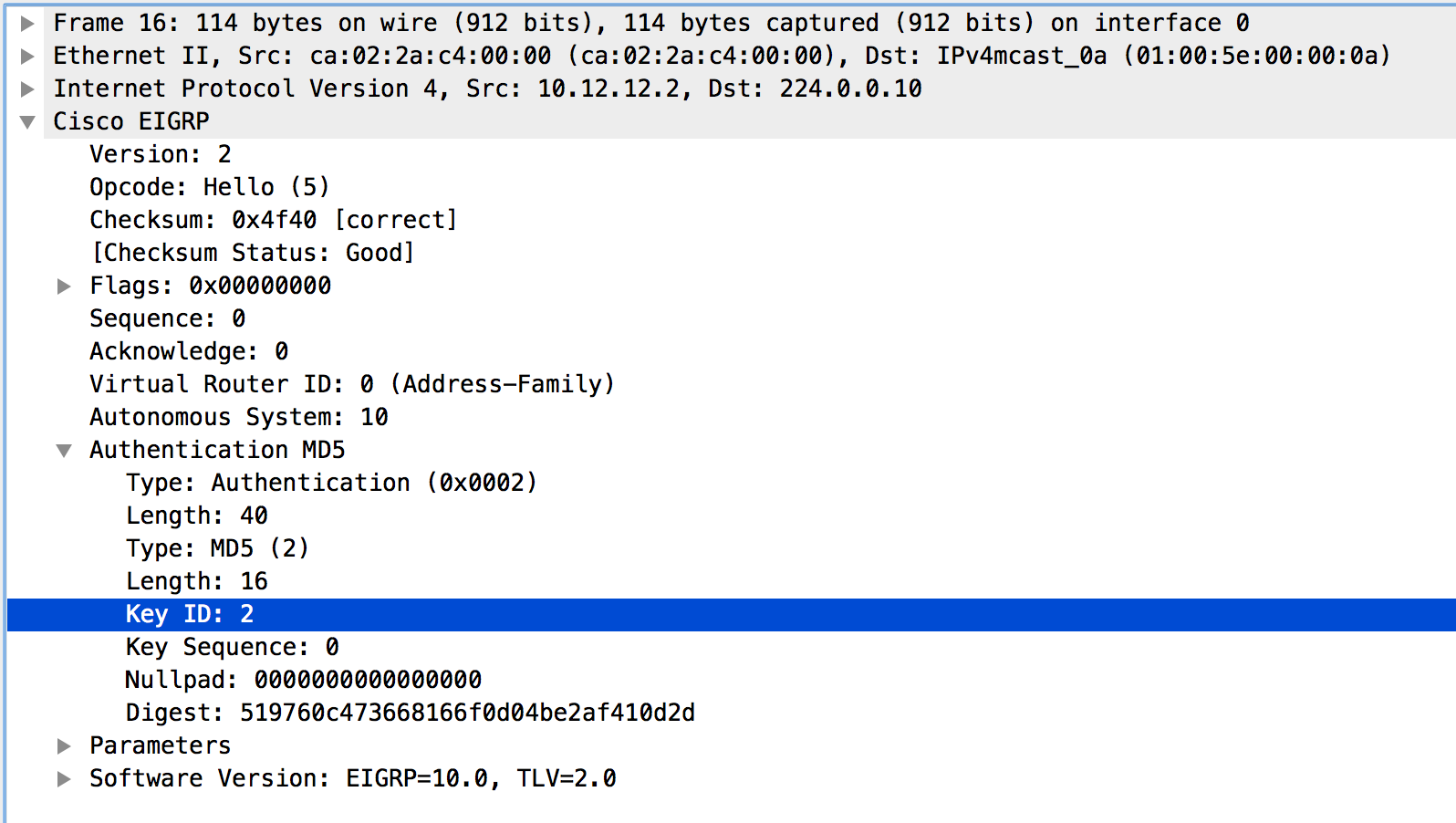This screenshot has height=823, width=1456.
Task: Expand the Ethernet II section
Action: point(27,56)
